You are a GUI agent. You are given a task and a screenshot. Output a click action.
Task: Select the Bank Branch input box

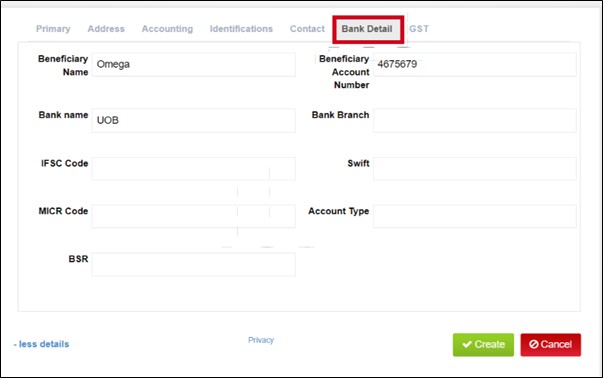(x=475, y=120)
